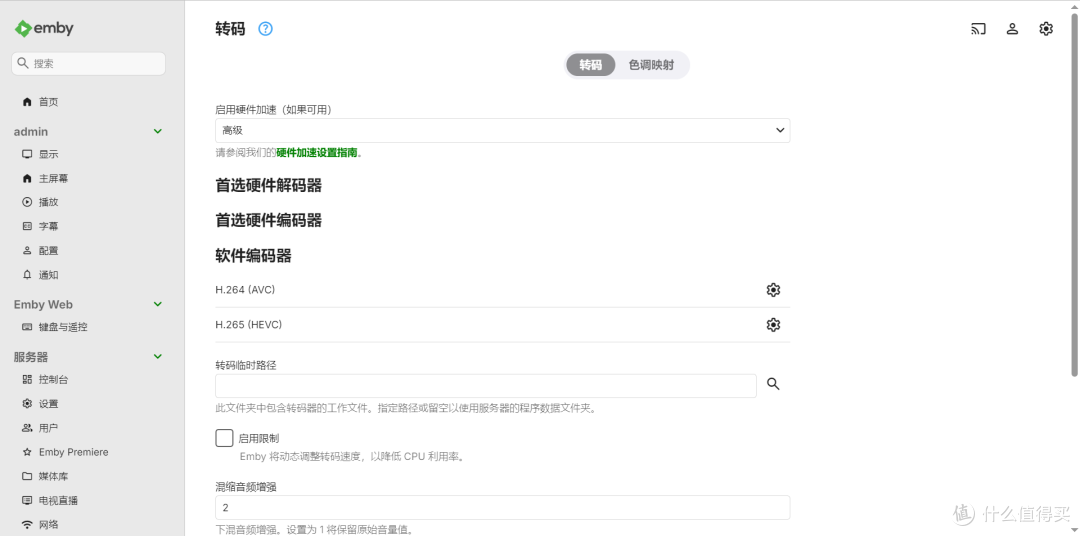Open 媒体库 in sidebar
This screenshot has height=536, width=1080.
pos(53,476)
